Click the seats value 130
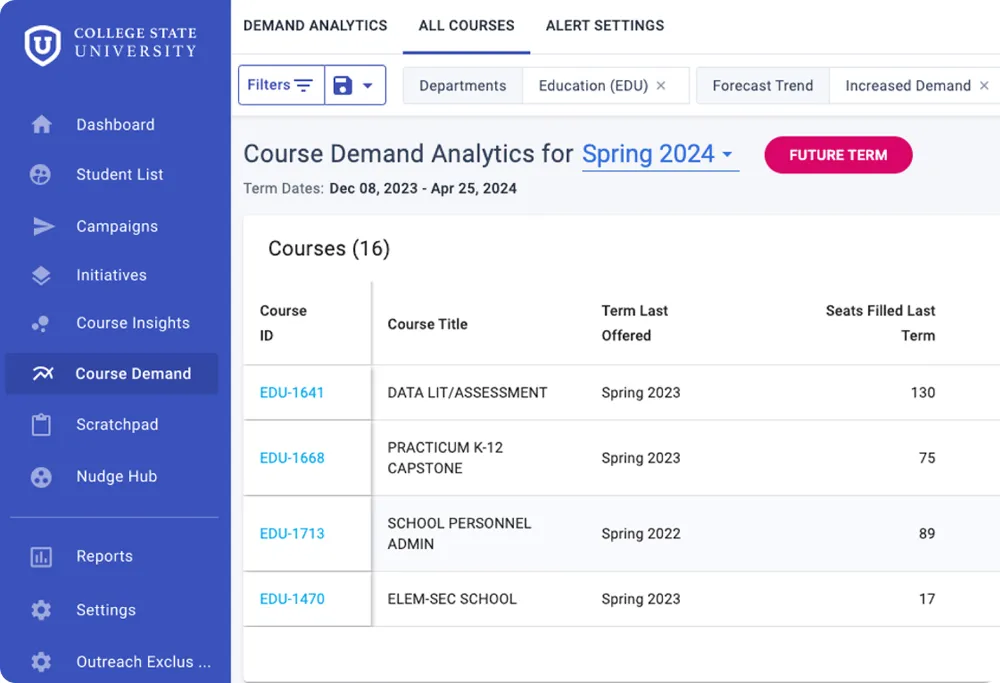 (x=923, y=393)
